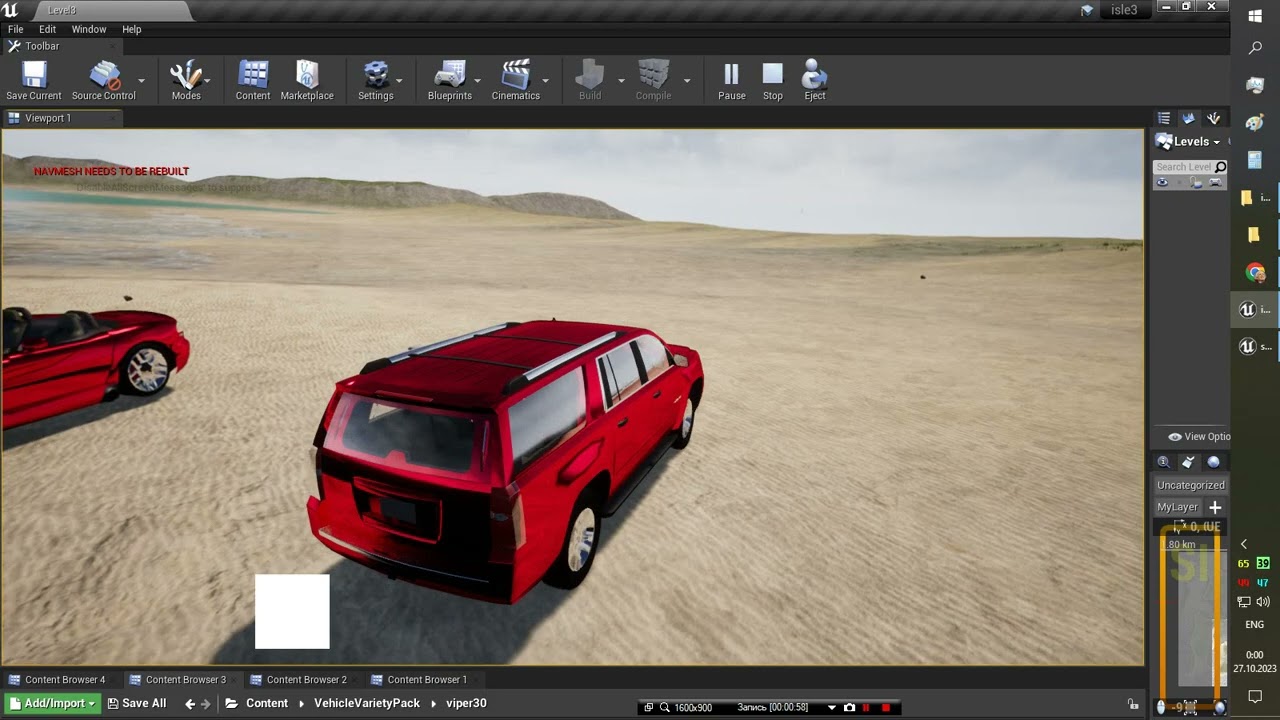Open Chrome from the Windows taskbar

1255,272
